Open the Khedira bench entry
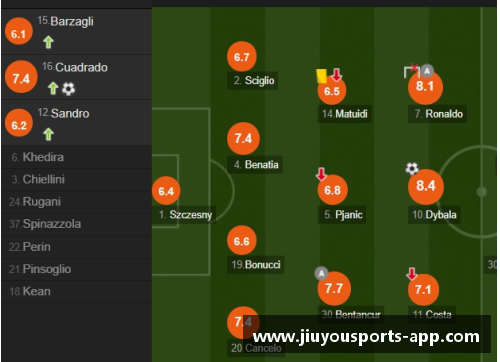The height and width of the screenshot is (362, 500). [x=77, y=157]
